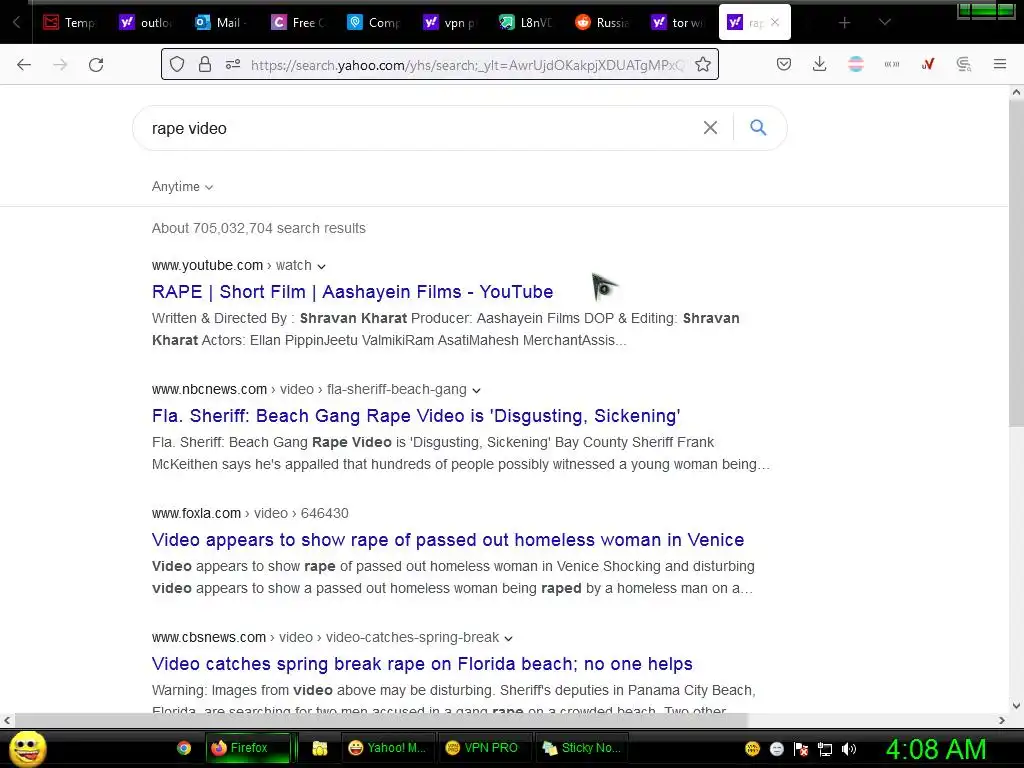The image size is (1024, 768).
Task: Open the network monitor tray icon
Action: (x=825, y=749)
